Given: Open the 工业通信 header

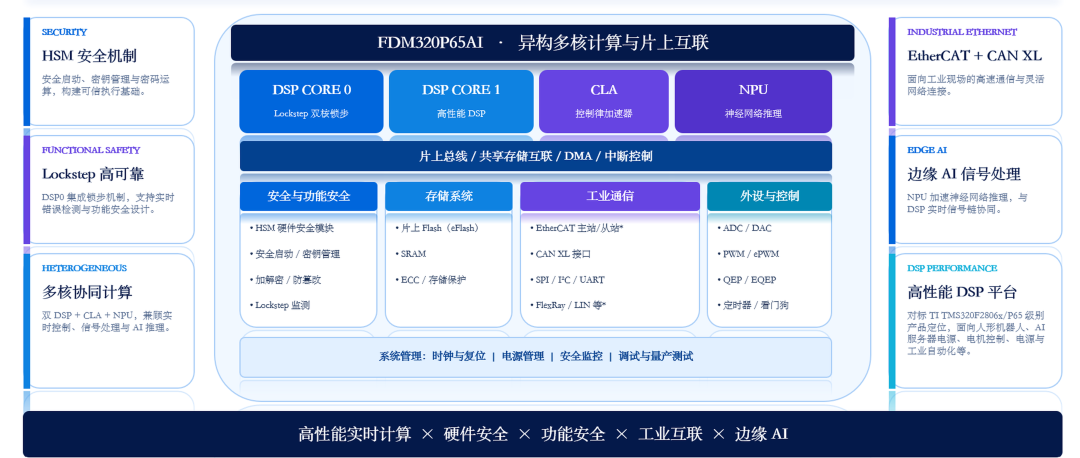Looking at the screenshot, I should tap(610, 196).
